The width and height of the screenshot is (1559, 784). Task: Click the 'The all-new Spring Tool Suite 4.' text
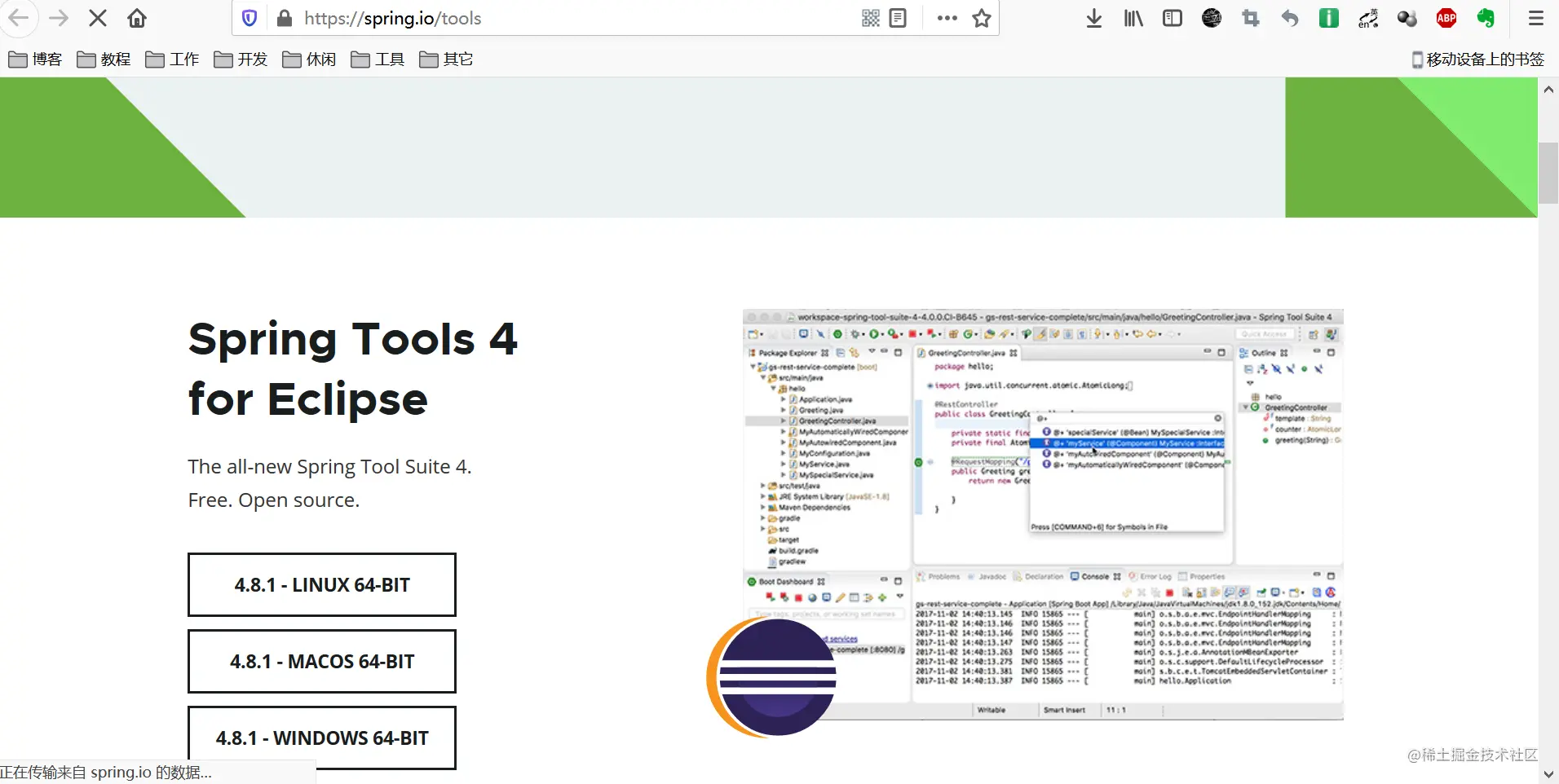[x=329, y=467]
